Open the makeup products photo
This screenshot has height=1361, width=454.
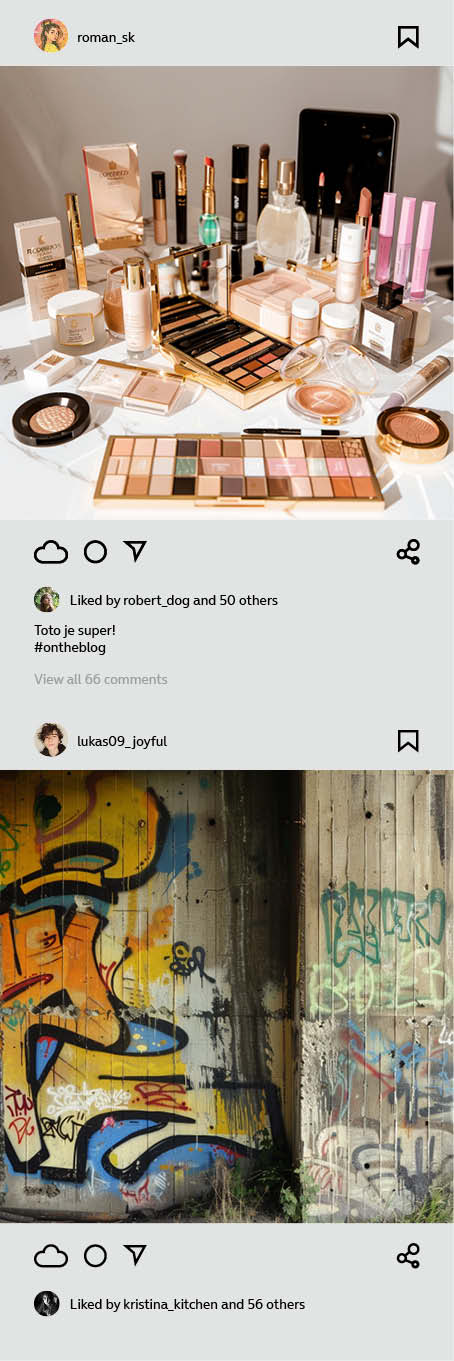[x=227, y=293]
